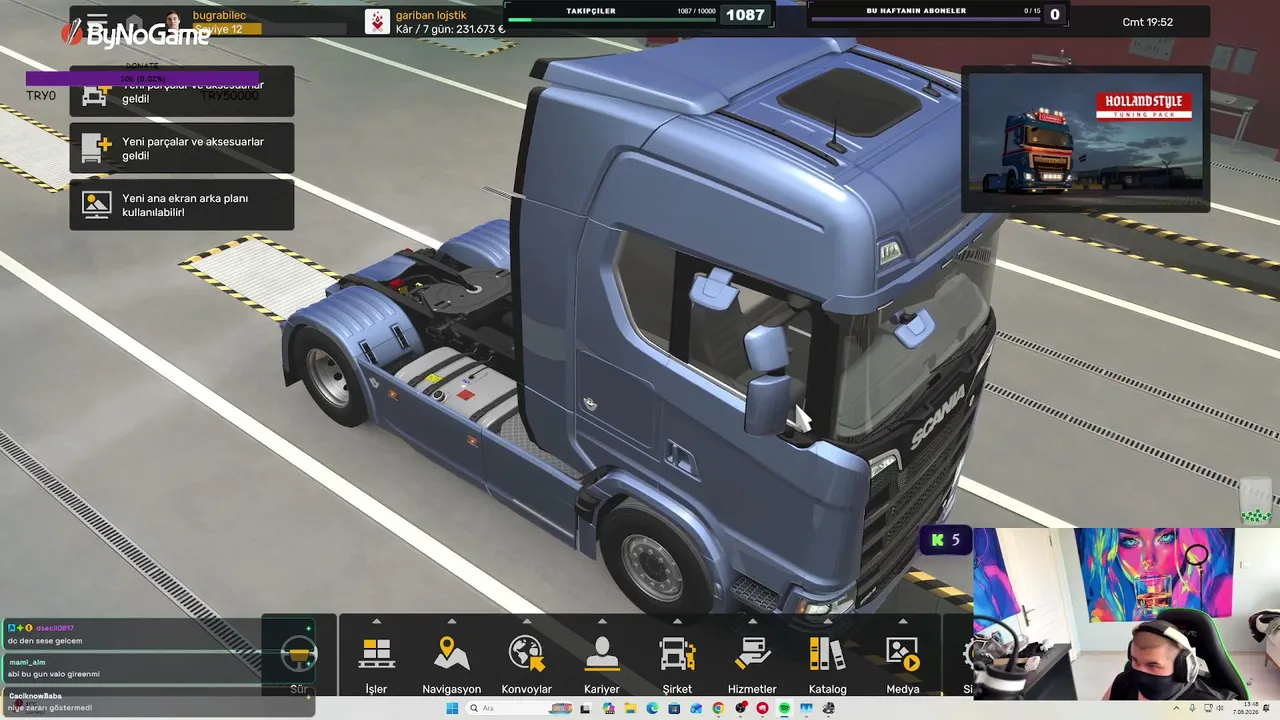Open the Konvoylar globe icon

(526, 654)
